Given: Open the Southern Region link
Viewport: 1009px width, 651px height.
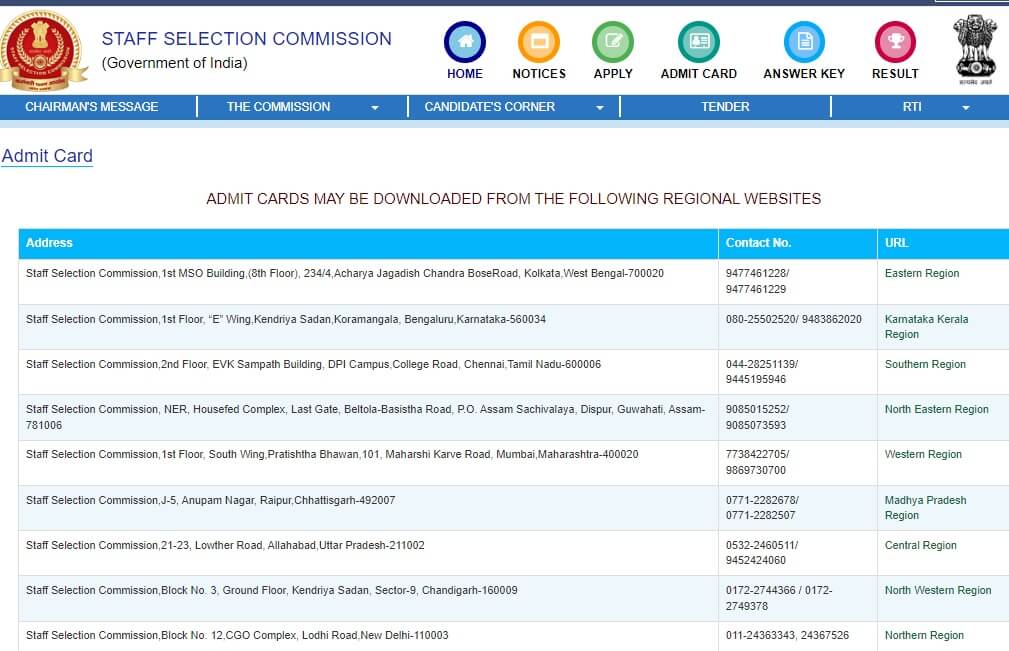Looking at the screenshot, I should click(x=925, y=364).
